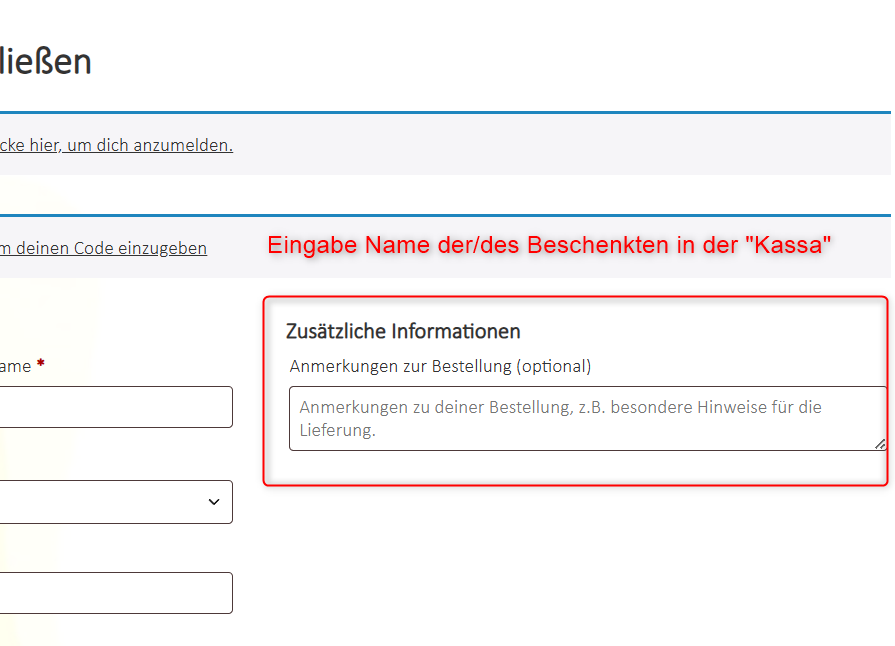Image resolution: width=895 pixels, height=646 pixels.
Task: Focus the "Anmerkungen zu deiner Bestellung" textarea
Action: tap(587, 418)
